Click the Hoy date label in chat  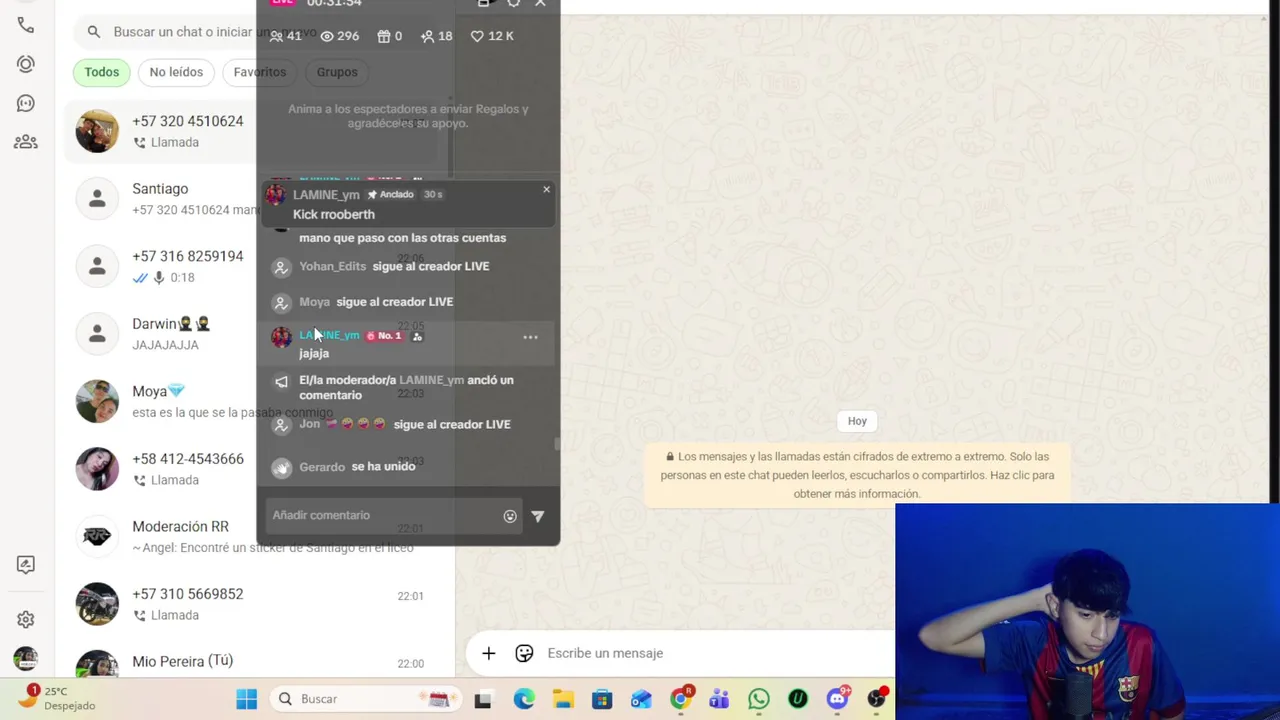pos(857,421)
